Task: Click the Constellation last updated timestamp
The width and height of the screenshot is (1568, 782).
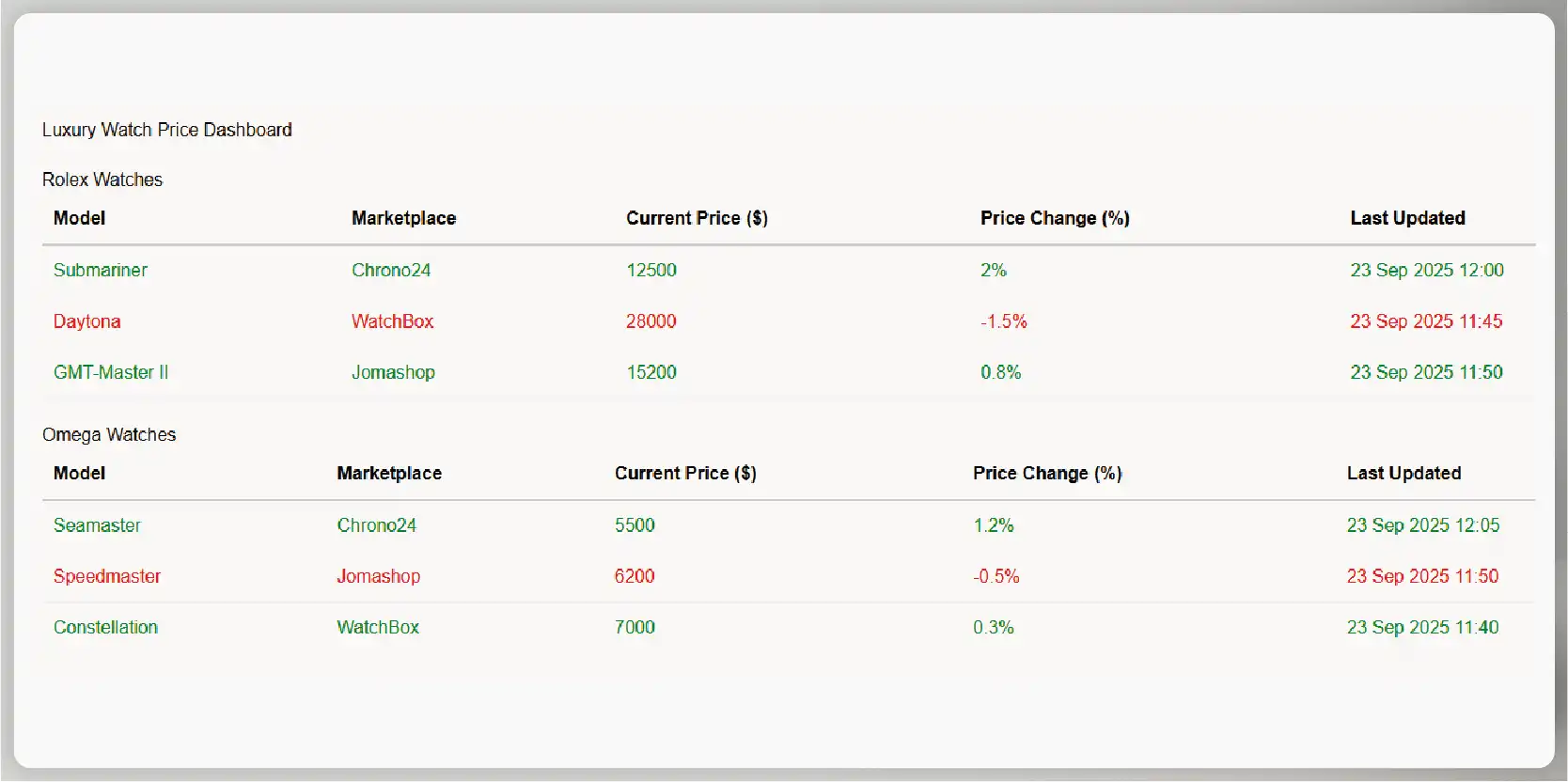Action: pos(1422,627)
